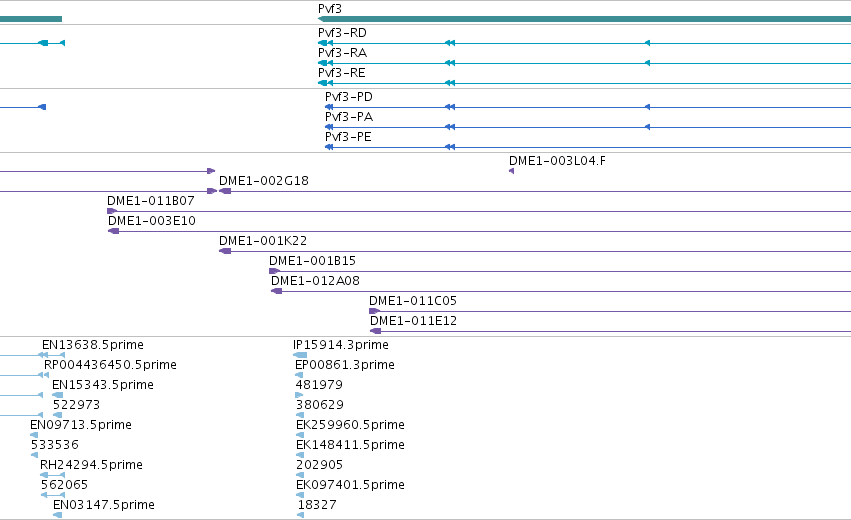Click the 202905 arrow glyph
Screen dimensions: 851x520
click(300, 475)
